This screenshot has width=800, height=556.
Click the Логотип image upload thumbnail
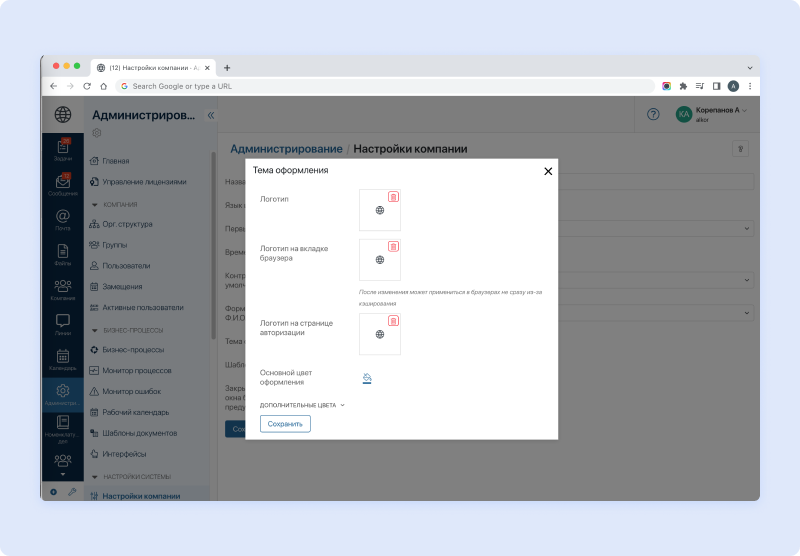tap(380, 211)
